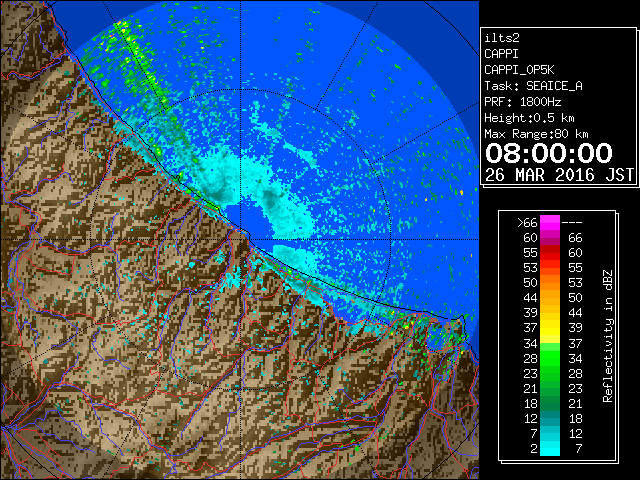Click the green 28–34 dBZ legend swatch
The image size is (640, 480).
pyautogui.click(x=550, y=358)
